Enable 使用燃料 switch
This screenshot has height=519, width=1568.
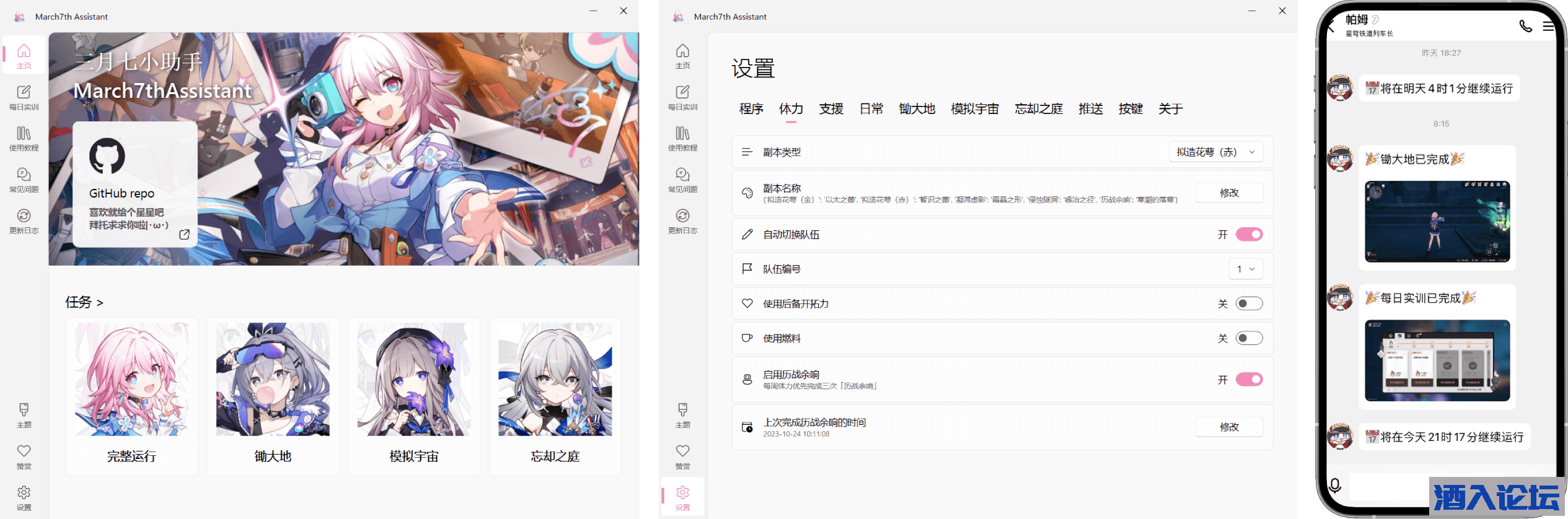click(x=1249, y=338)
